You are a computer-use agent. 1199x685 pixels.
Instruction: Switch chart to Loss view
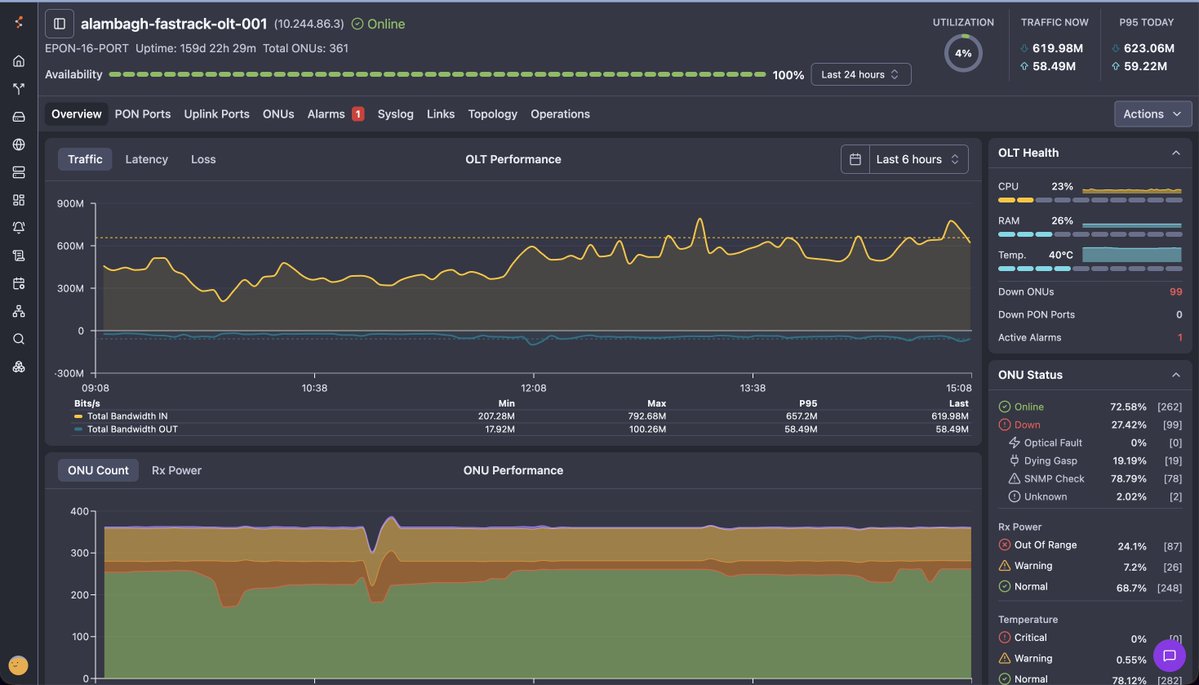(x=203, y=159)
